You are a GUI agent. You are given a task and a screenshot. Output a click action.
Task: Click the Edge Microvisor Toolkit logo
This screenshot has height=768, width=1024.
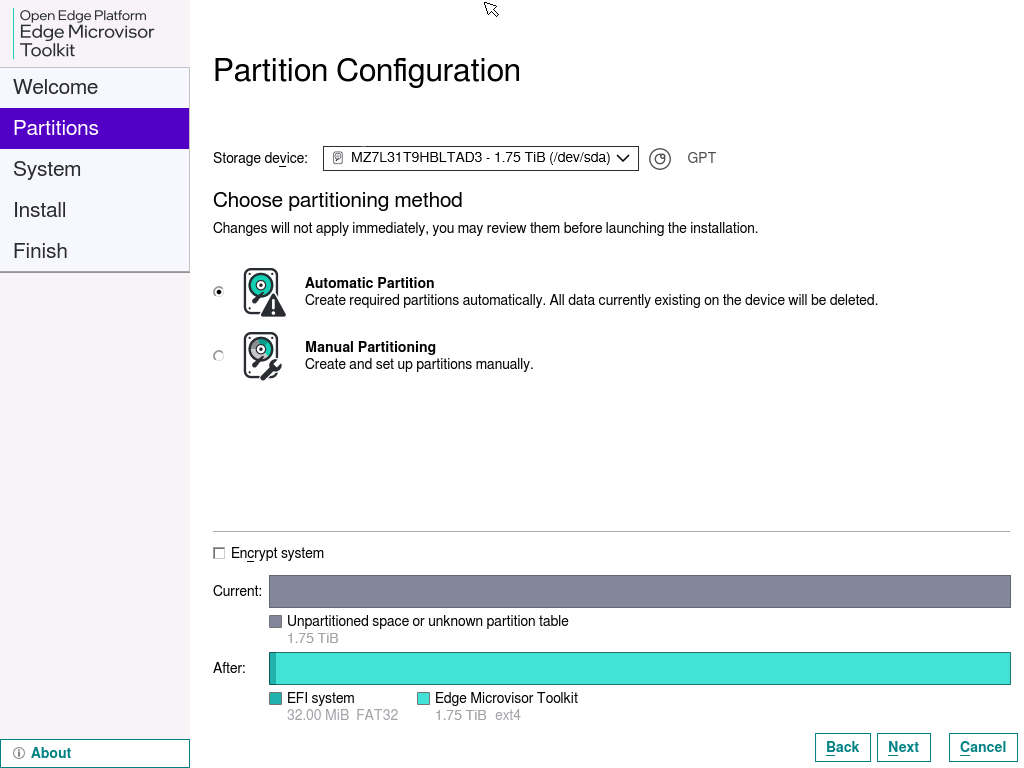86,33
